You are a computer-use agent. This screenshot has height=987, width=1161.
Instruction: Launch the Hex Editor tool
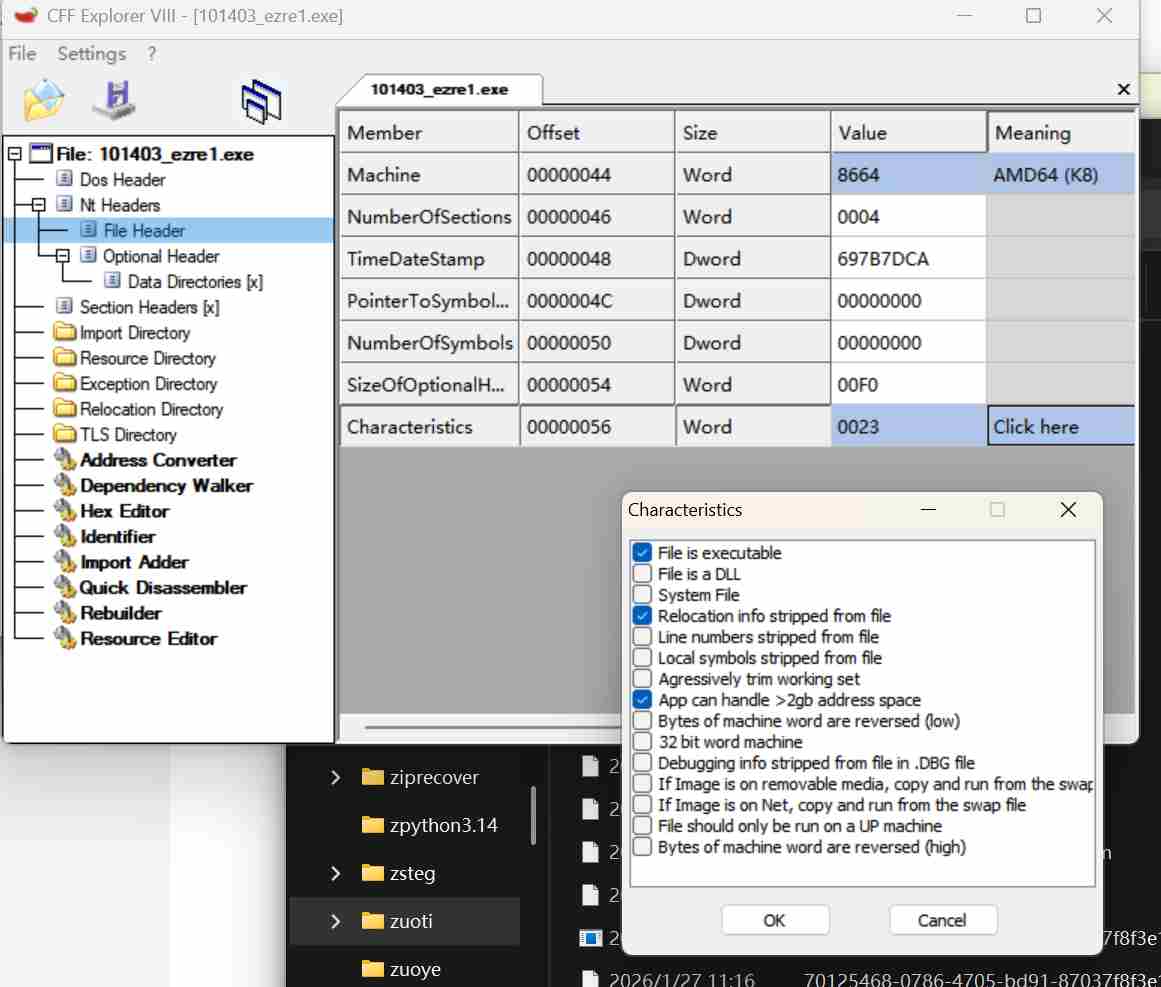(124, 511)
